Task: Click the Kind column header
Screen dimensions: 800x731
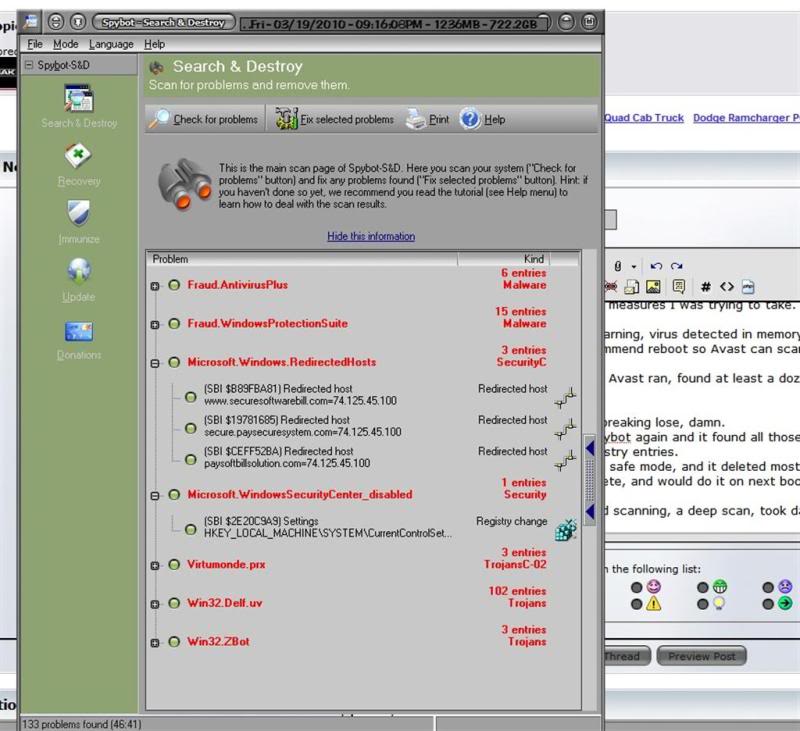Action: coord(504,259)
